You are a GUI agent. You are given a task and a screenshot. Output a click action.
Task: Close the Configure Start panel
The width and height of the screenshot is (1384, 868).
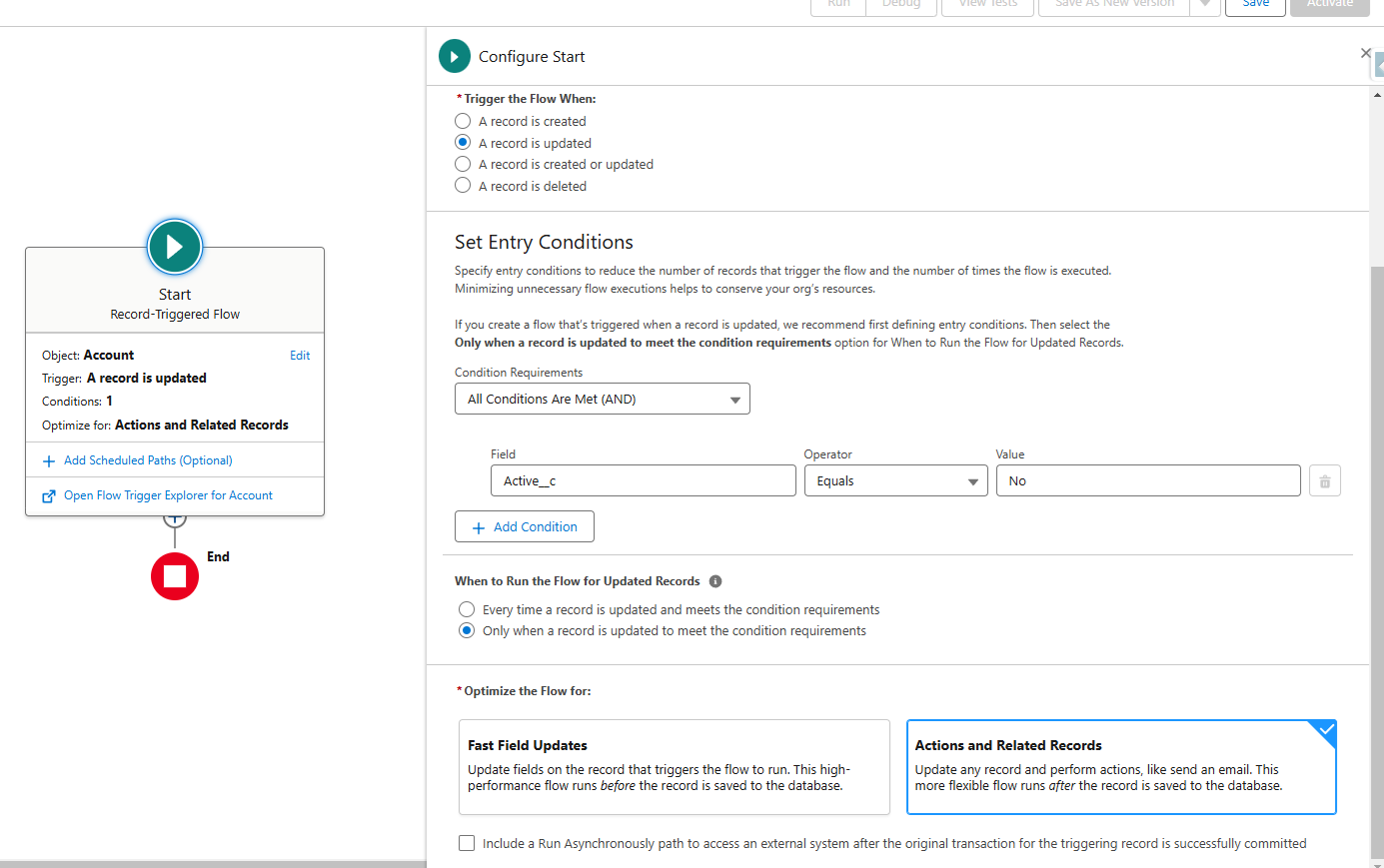[x=1366, y=53]
